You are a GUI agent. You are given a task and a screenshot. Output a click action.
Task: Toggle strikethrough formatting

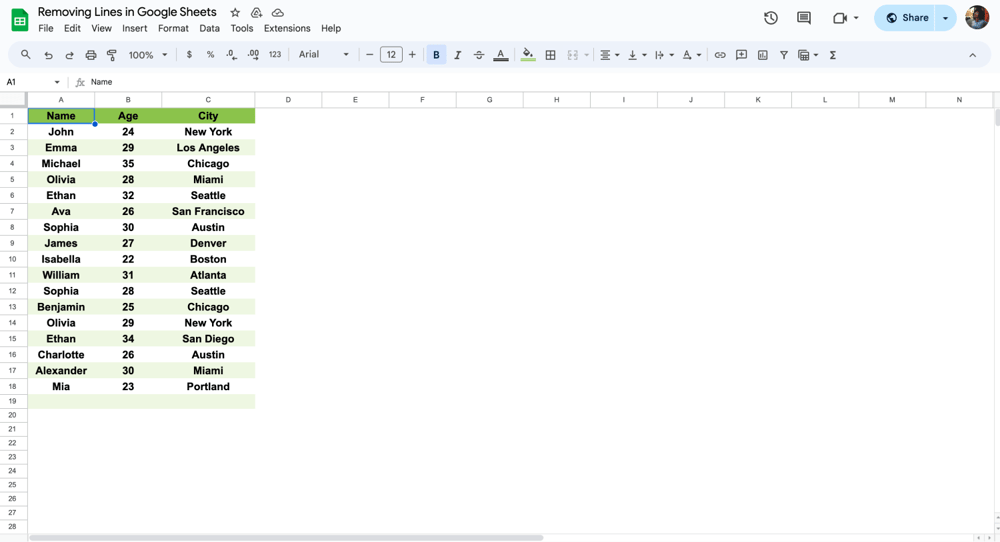(x=479, y=55)
